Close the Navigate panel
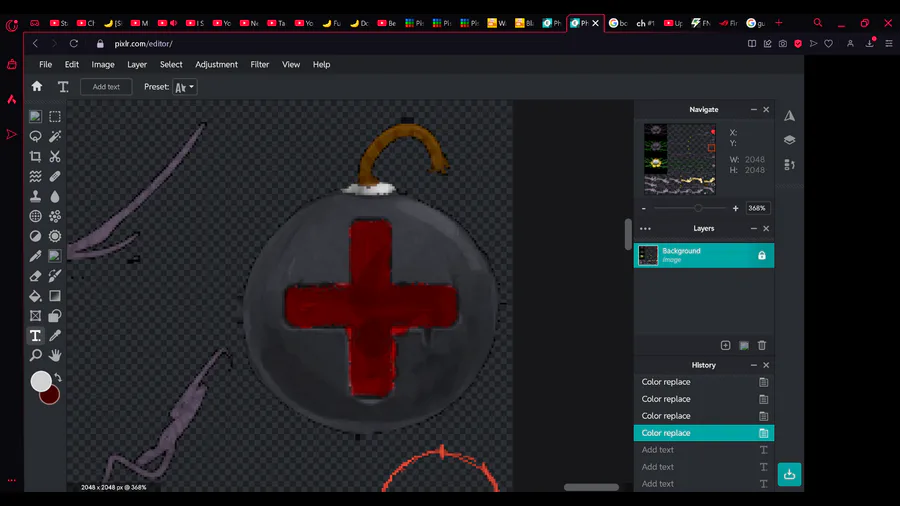Viewport: 900px width, 506px height. [x=766, y=110]
